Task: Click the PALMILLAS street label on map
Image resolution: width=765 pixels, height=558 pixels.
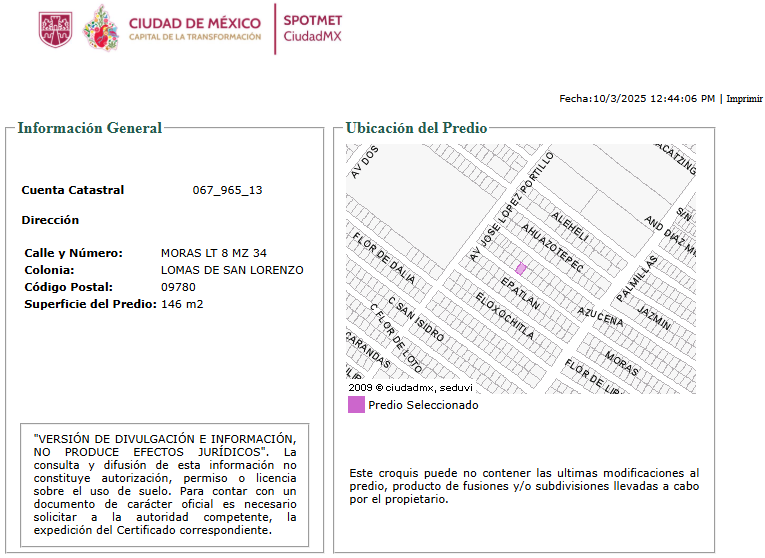Action: coord(637,279)
